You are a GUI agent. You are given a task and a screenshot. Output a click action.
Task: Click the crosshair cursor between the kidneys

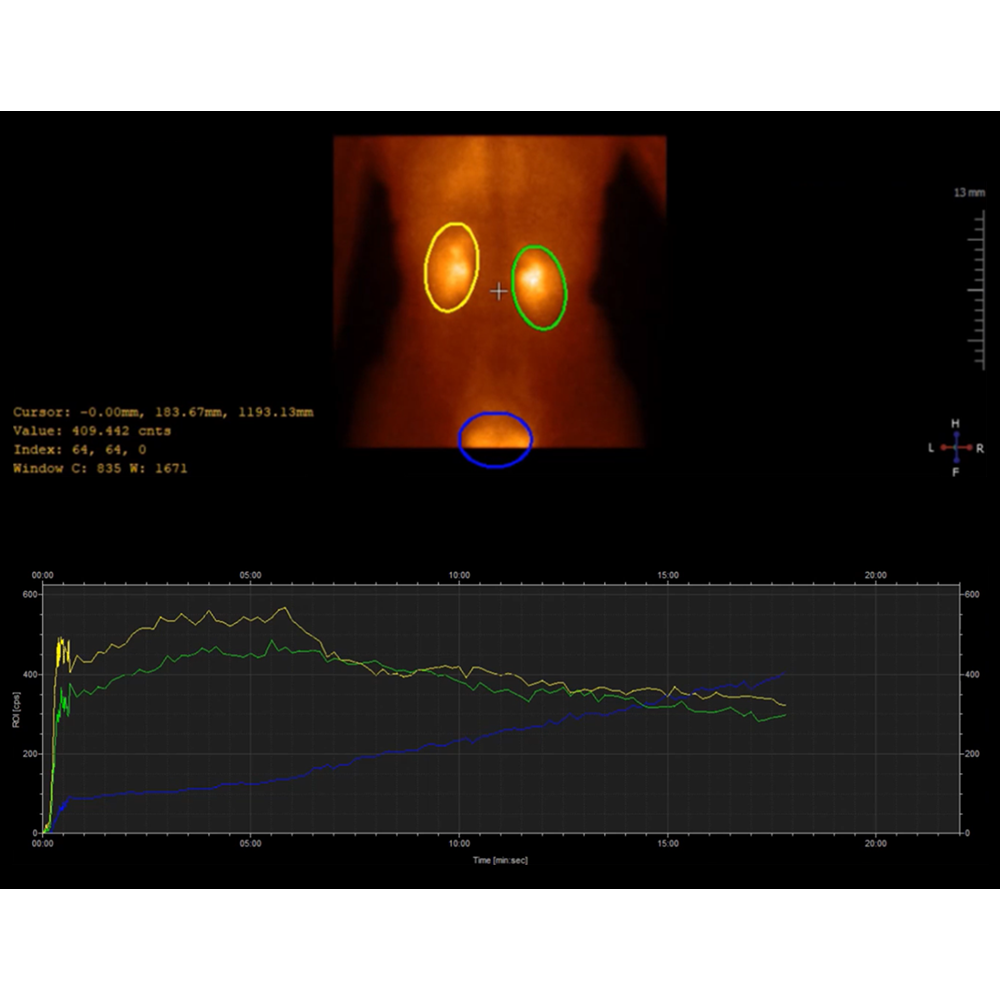pos(498,291)
